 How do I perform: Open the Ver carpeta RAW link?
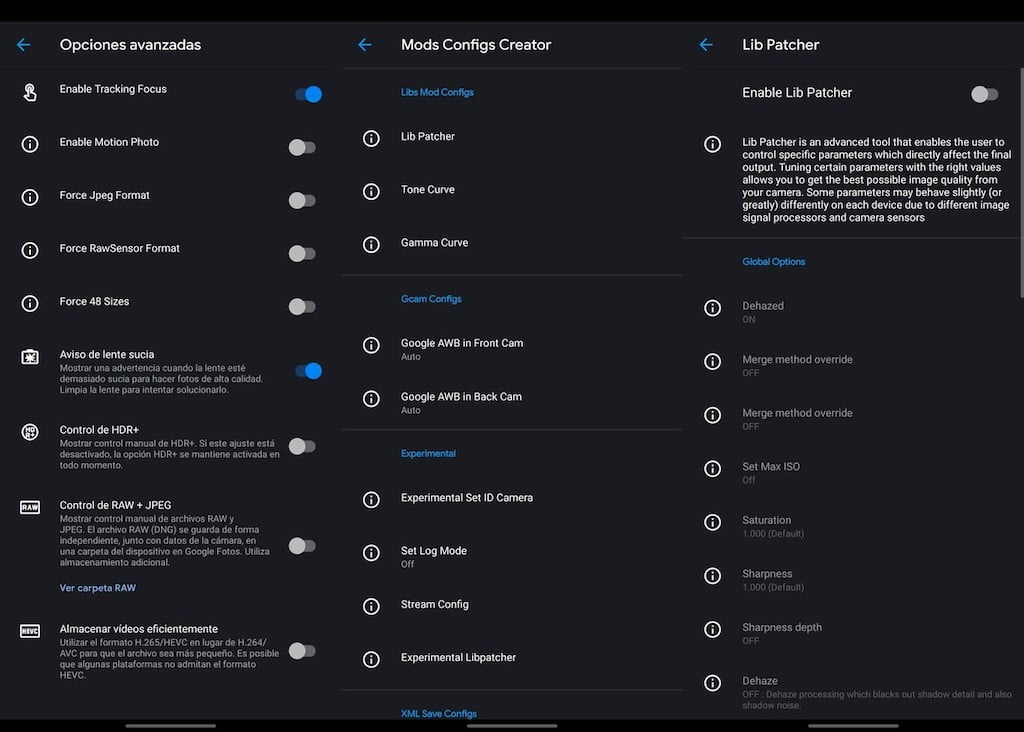tap(97, 588)
